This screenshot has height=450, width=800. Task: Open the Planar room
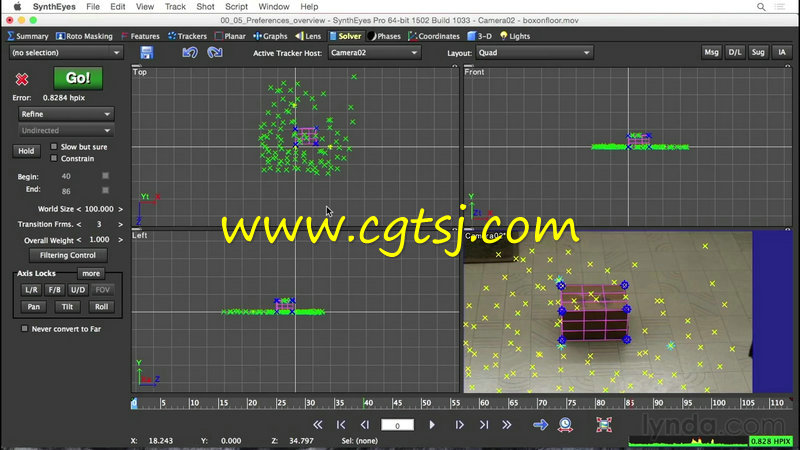230,36
